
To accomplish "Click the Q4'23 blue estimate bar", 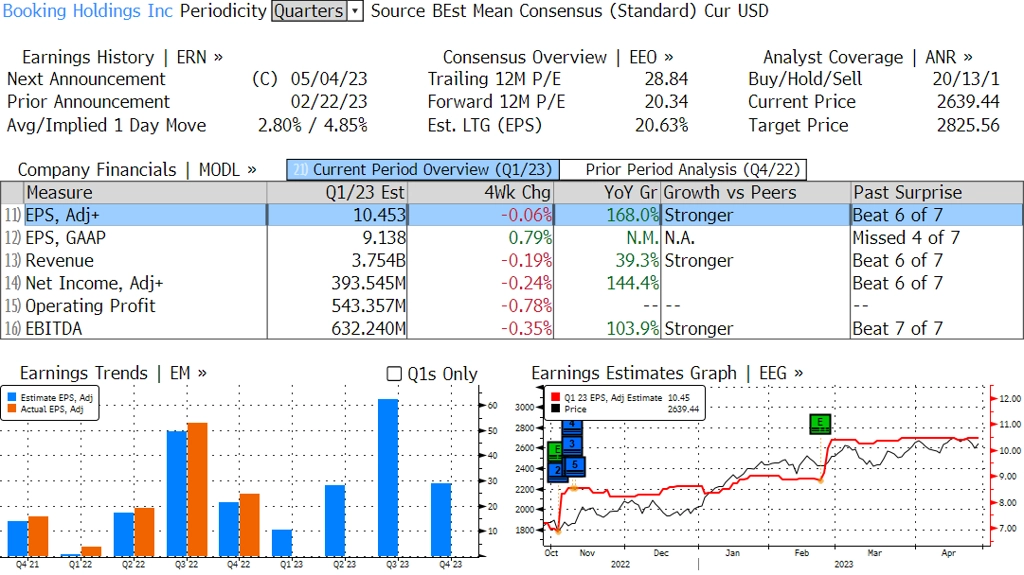I will pyautogui.click(x=441, y=519).
